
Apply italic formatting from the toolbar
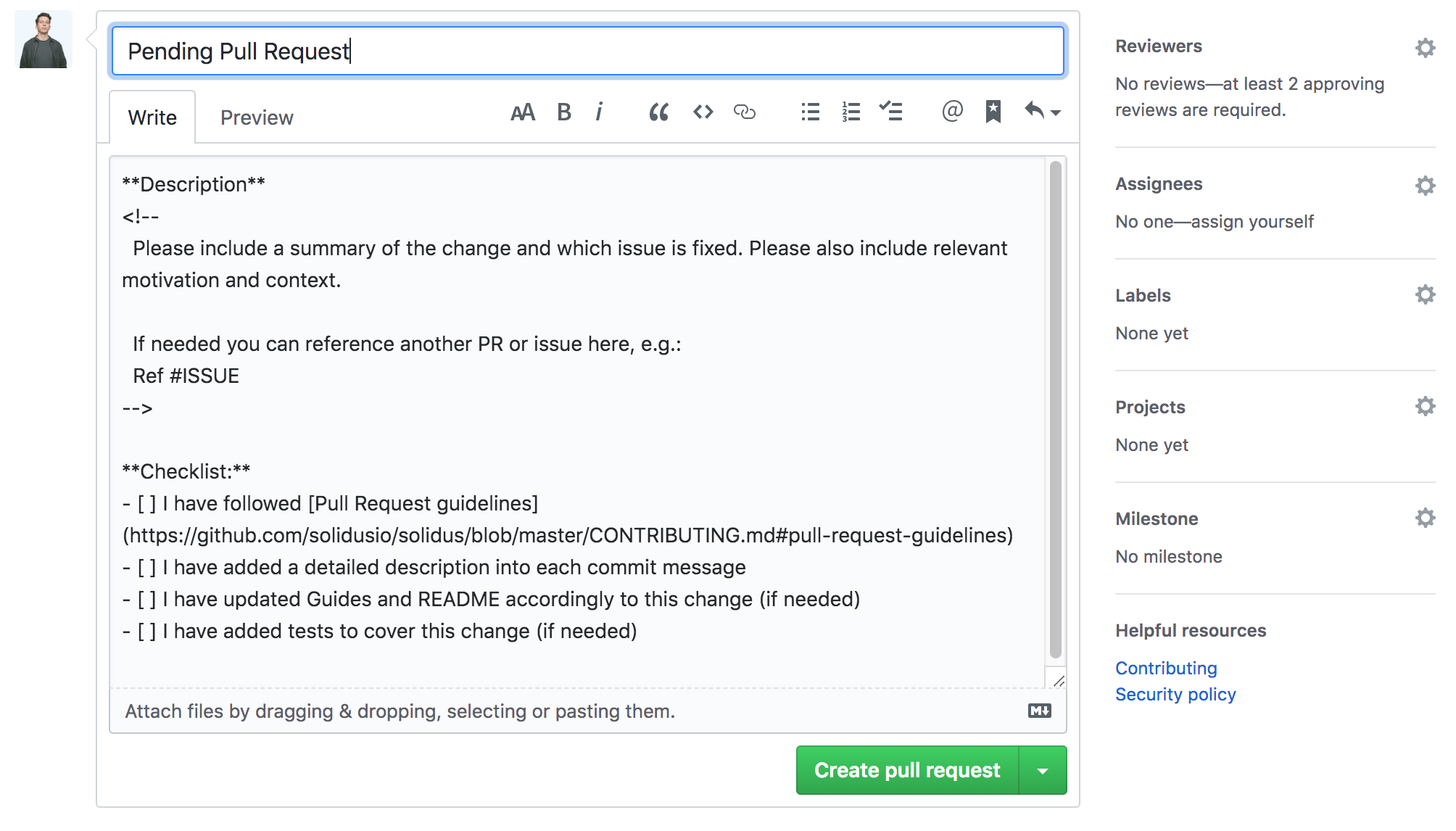coord(599,112)
